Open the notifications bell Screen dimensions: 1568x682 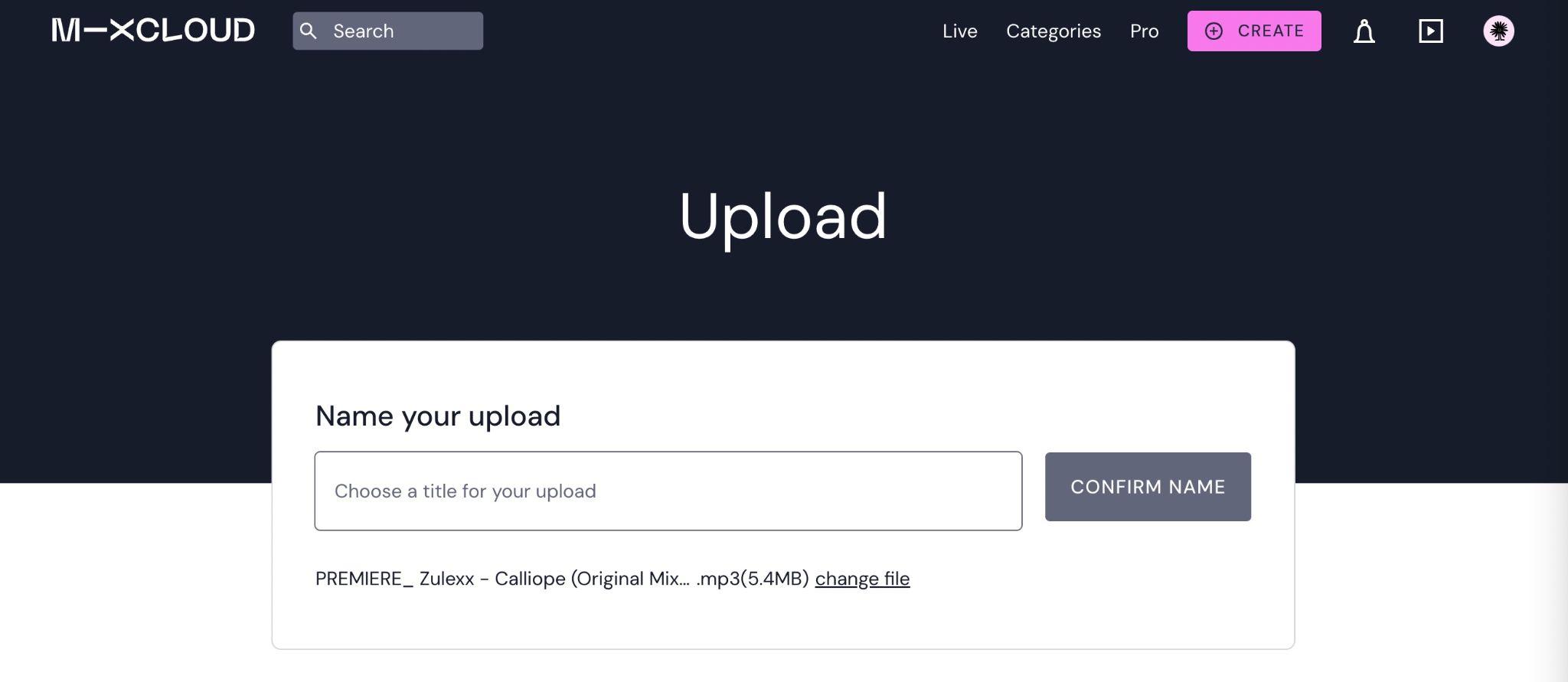pos(1364,31)
